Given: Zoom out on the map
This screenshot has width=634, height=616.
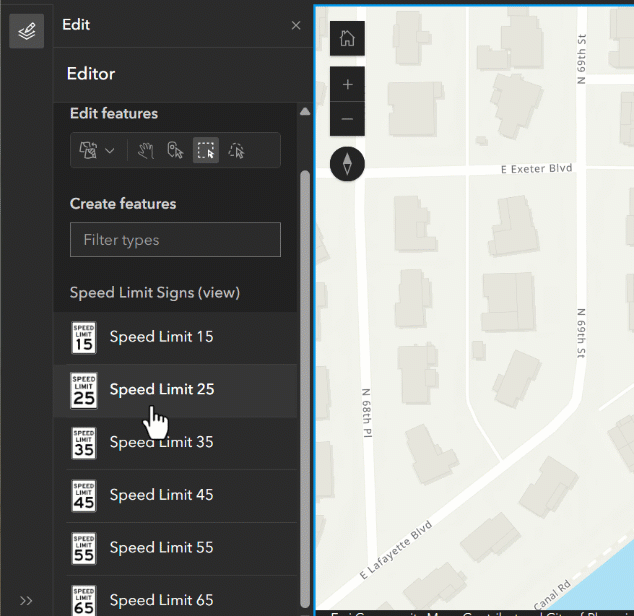Looking at the screenshot, I should (347, 119).
